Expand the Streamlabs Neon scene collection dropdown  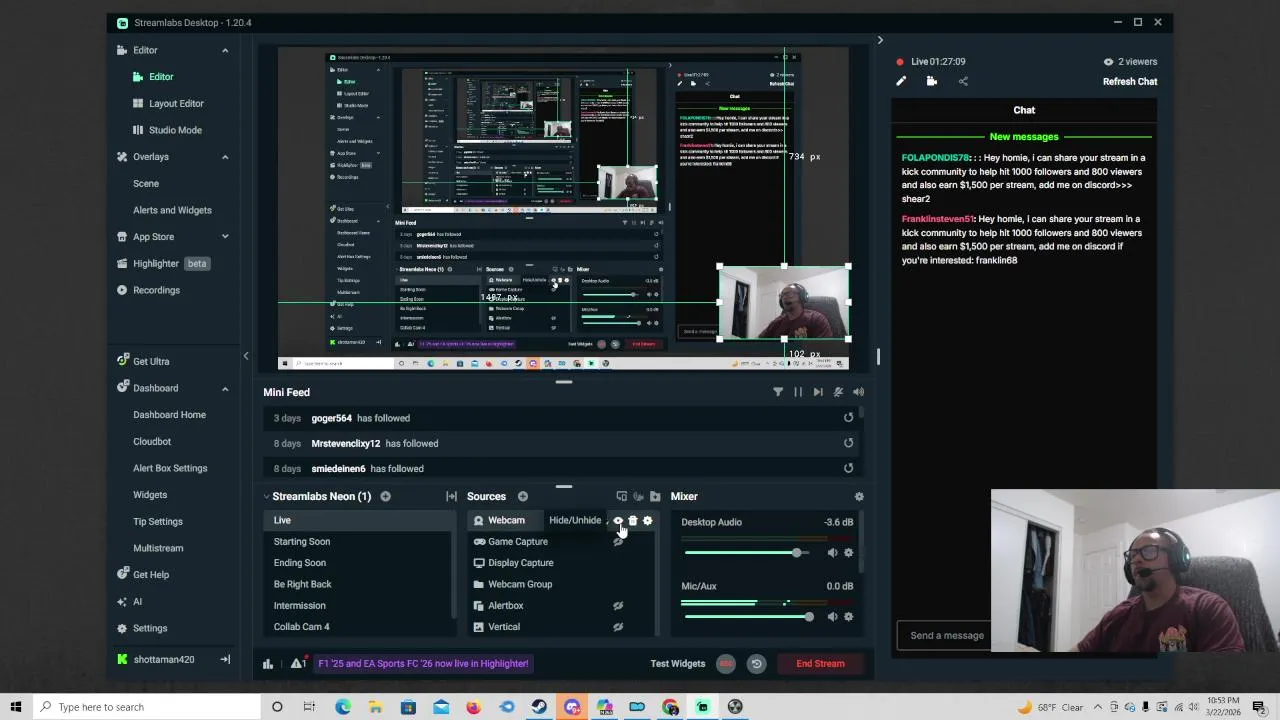point(267,496)
